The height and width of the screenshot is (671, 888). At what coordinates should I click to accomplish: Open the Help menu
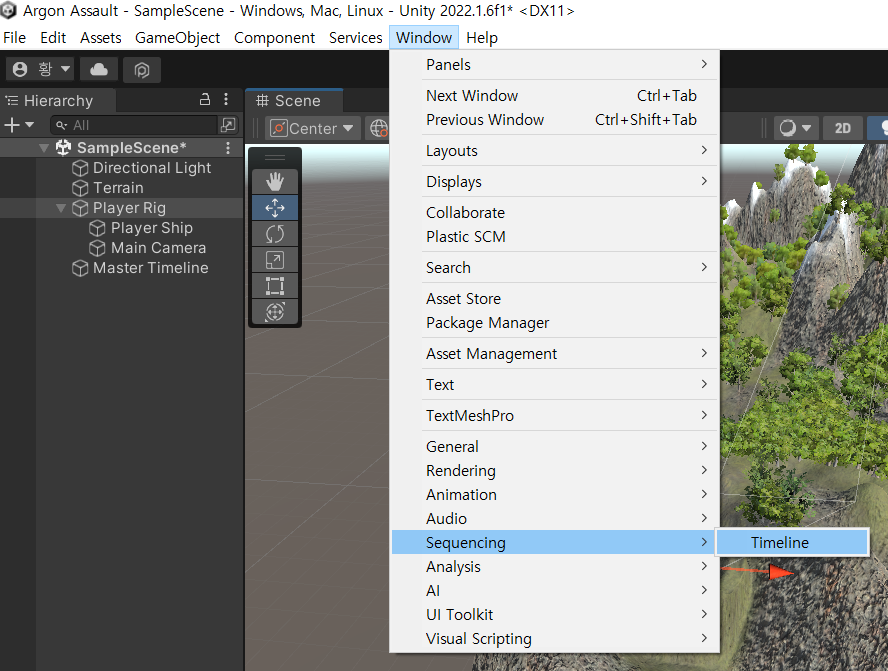[482, 38]
